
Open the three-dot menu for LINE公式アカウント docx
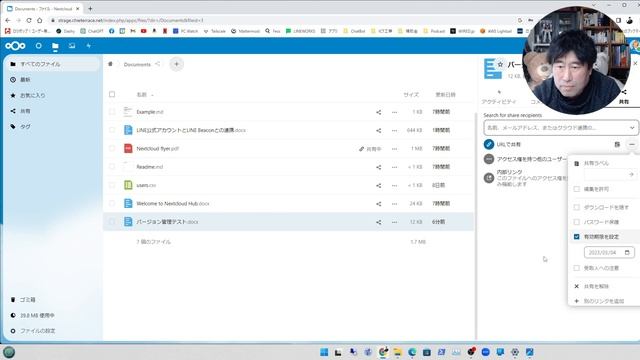coord(394,130)
